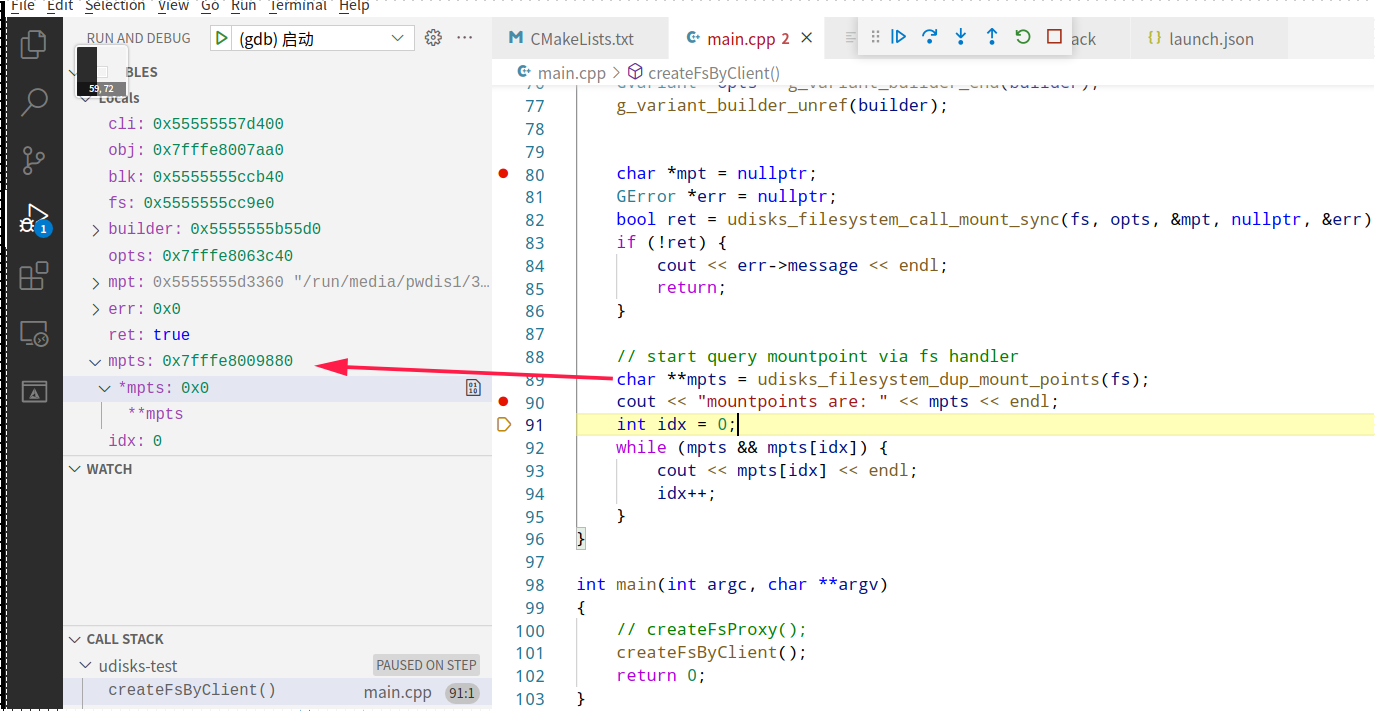Collapse the WATCH section
The width and height of the screenshot is (1375, 711).
tap(75, 469)
